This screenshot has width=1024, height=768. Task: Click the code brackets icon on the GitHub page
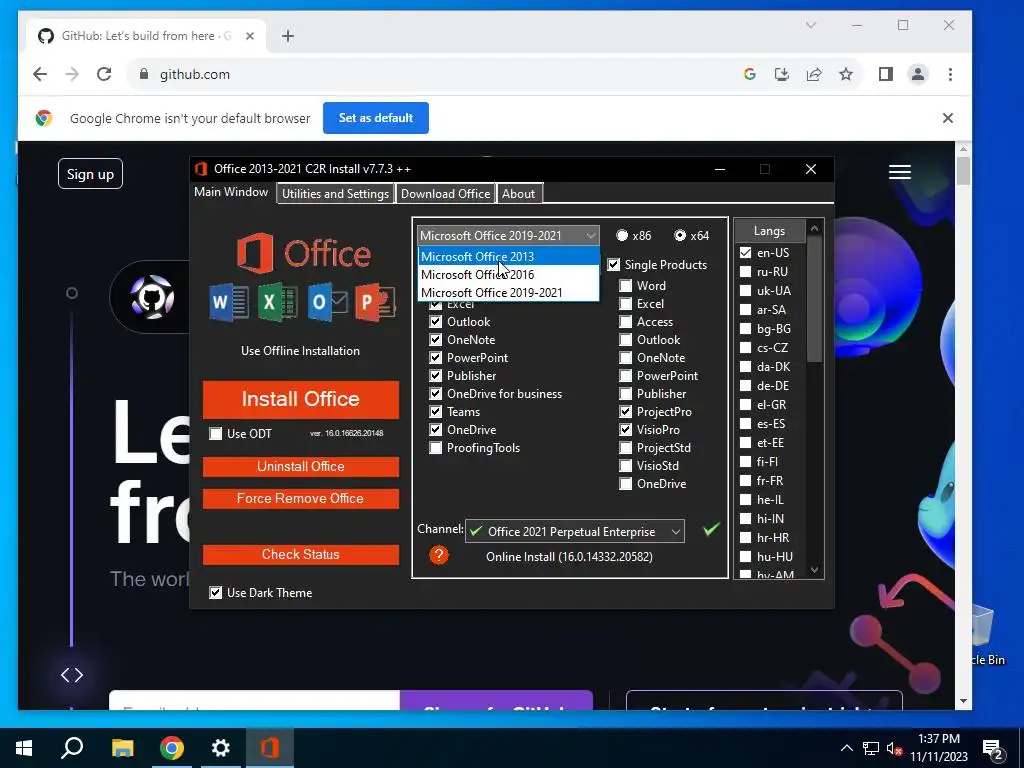click(x=72, y=675)
